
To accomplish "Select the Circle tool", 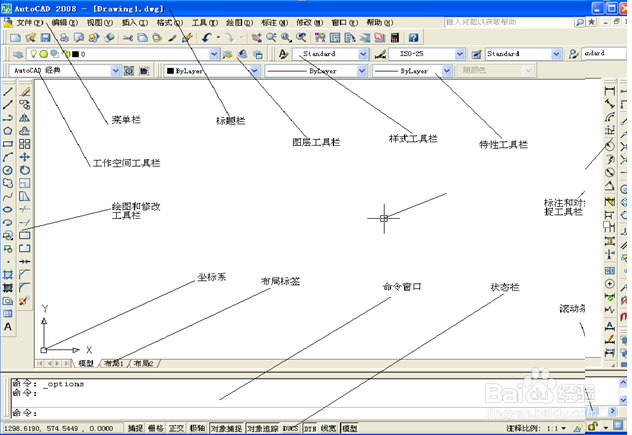I will [x=8, y=170].
